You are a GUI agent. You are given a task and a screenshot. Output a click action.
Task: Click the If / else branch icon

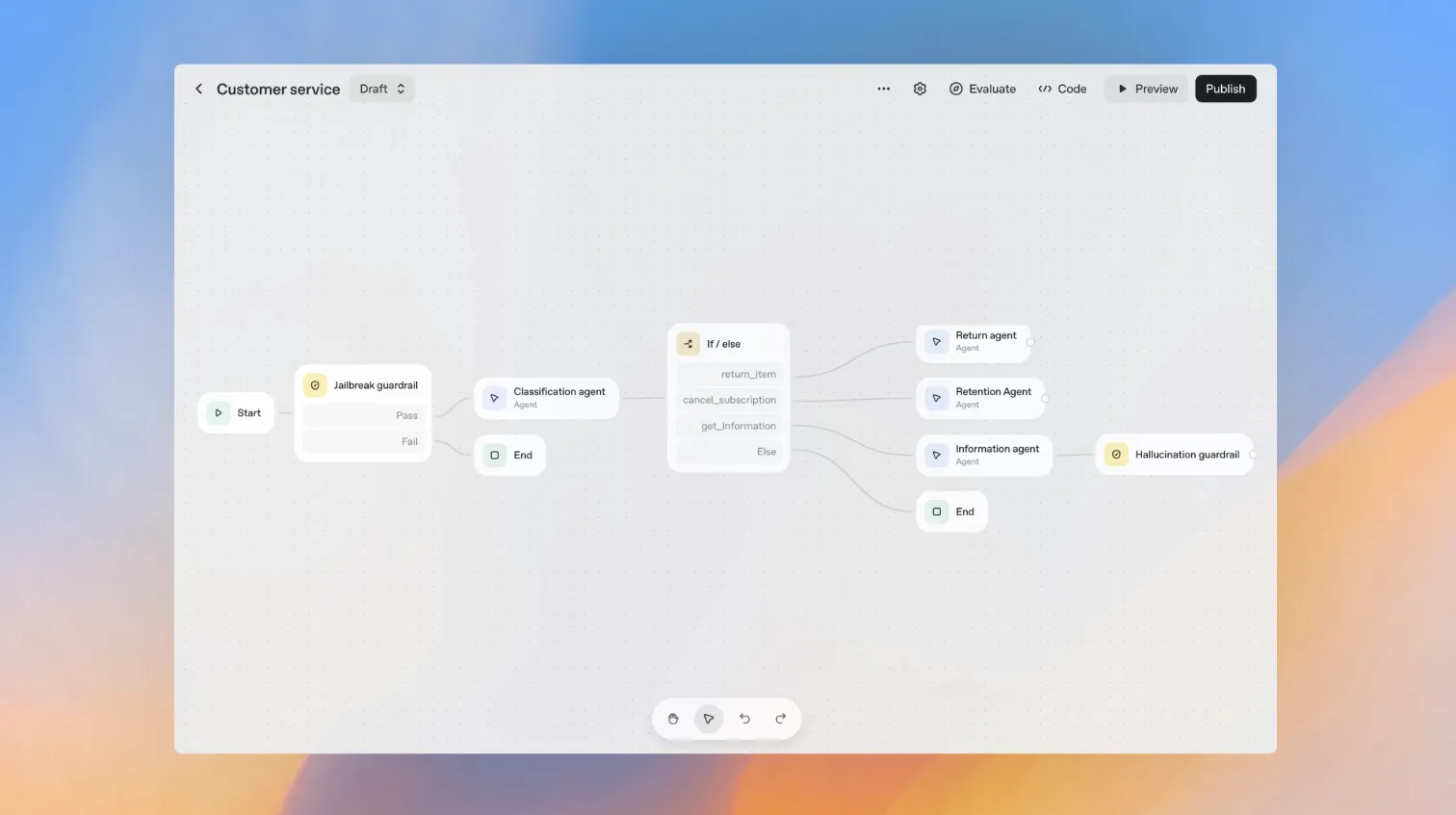click(x=689, y=344)
